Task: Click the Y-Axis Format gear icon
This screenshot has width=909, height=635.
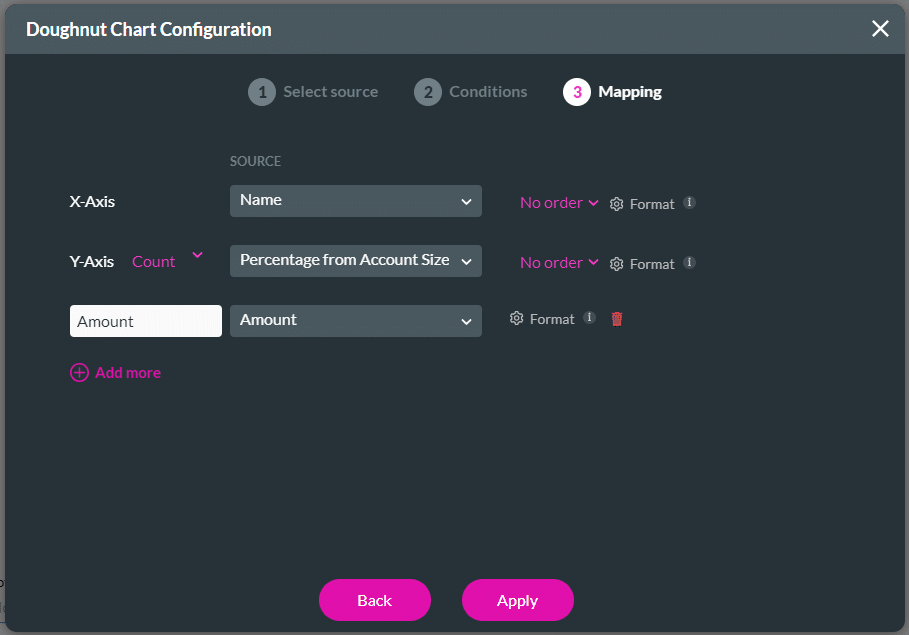Action: (x=617, y=264)
